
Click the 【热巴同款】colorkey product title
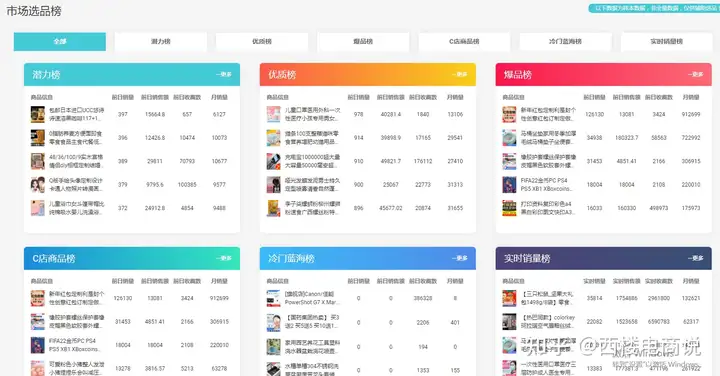point(548,322)
